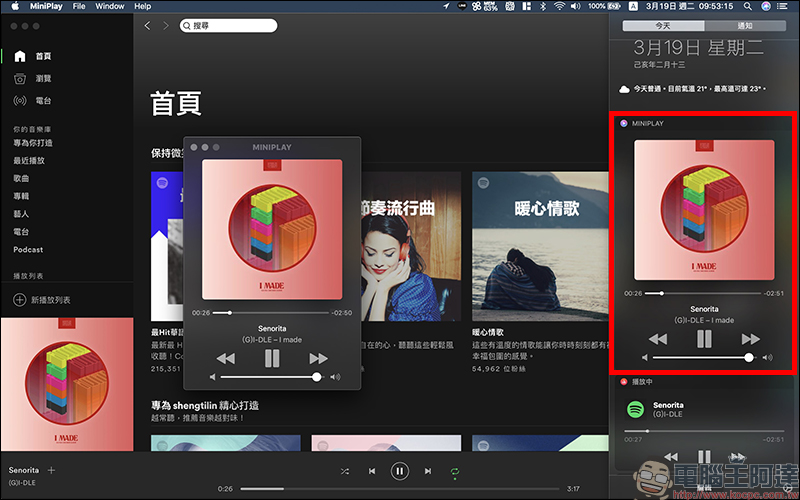Click the Senorita song title in bottom bar
This screenshot has height=500, width=800.
click(23, 470)
